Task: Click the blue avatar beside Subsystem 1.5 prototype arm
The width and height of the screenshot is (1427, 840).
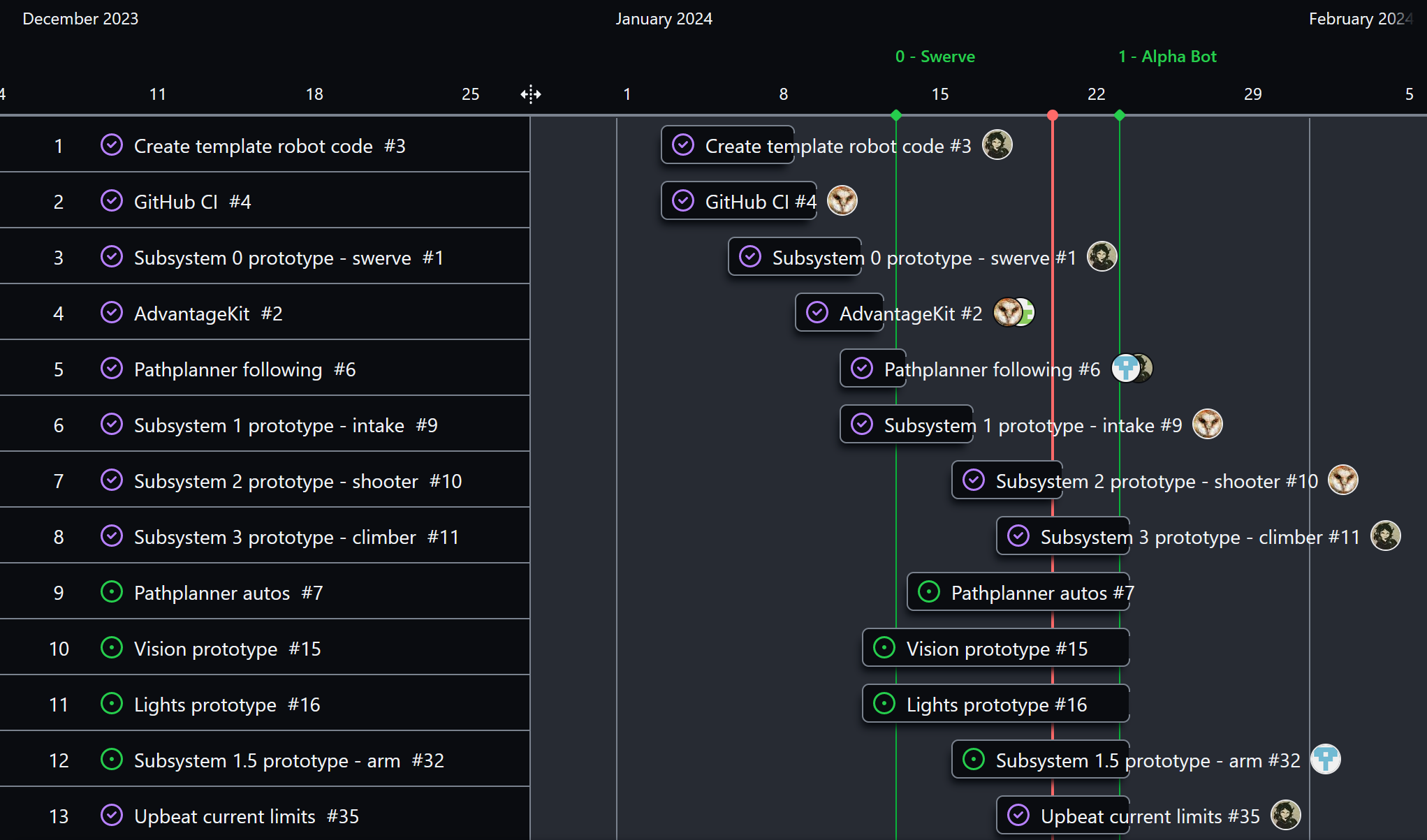Action: (1326, 760)
